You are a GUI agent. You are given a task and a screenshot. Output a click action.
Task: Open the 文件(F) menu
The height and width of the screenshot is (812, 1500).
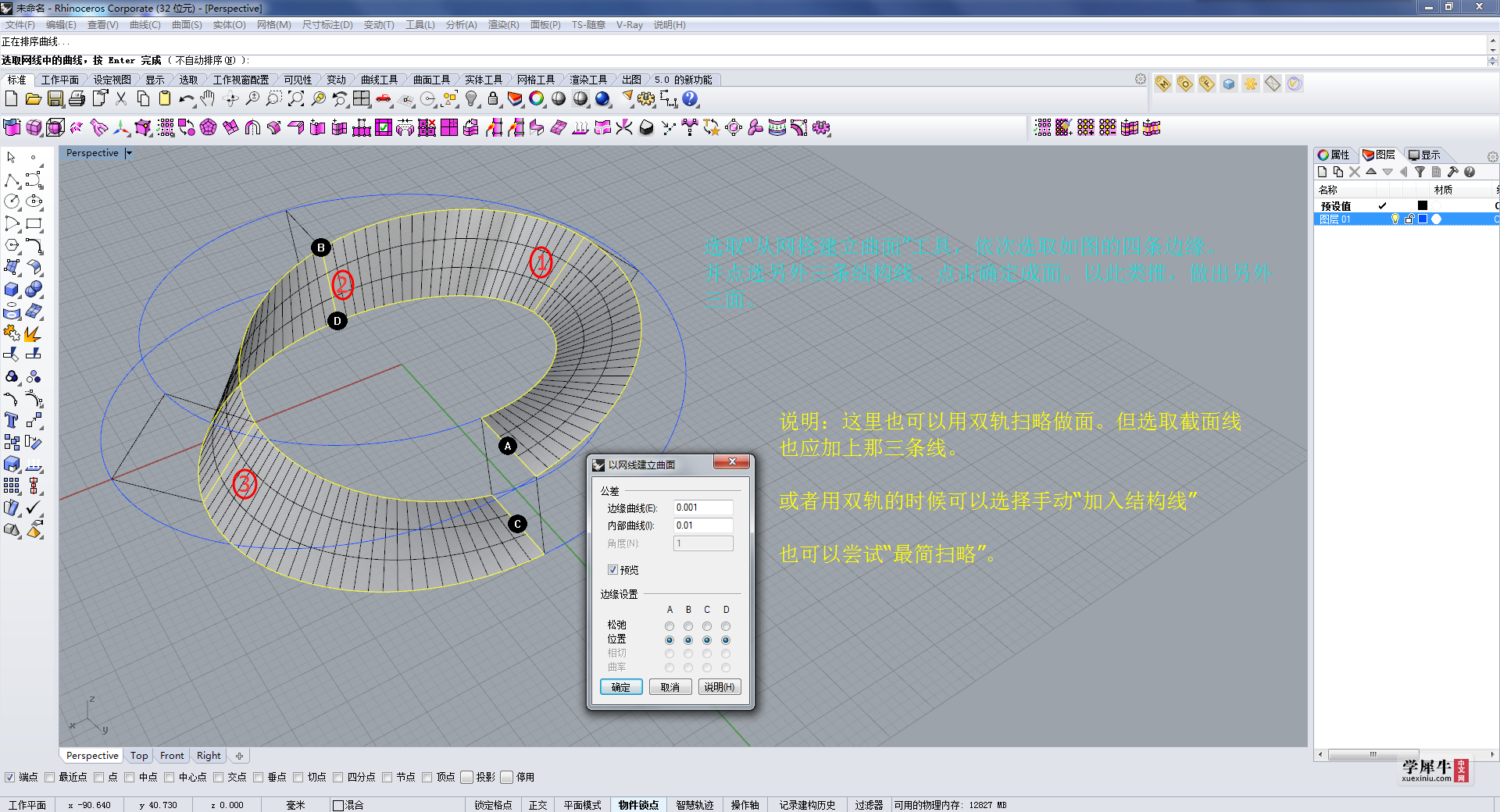coord(20,25)
